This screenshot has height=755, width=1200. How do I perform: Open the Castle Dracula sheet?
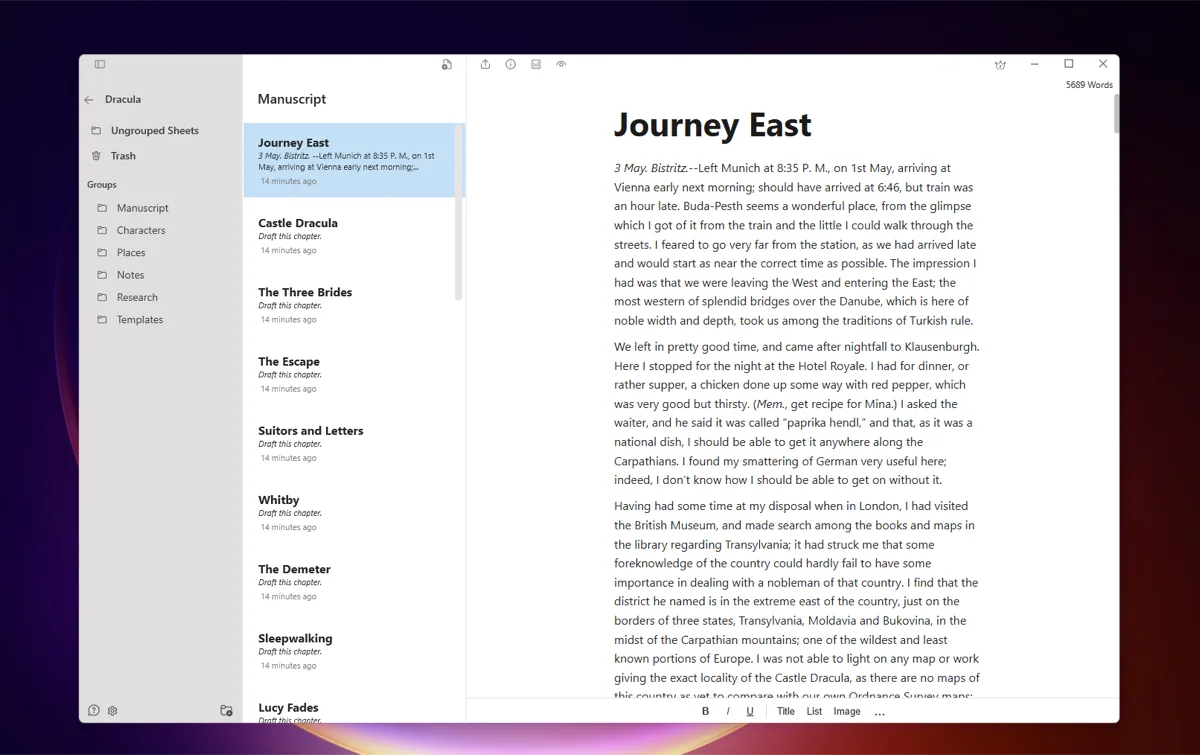click(x=349, y=236)
